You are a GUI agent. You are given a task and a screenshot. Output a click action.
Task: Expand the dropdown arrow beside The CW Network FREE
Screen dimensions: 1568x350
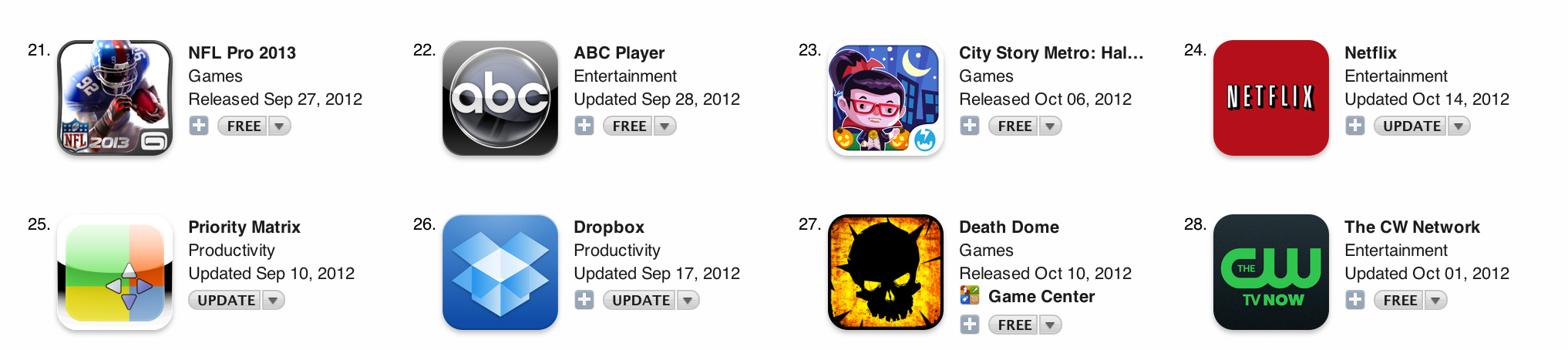pos(1435,300)
